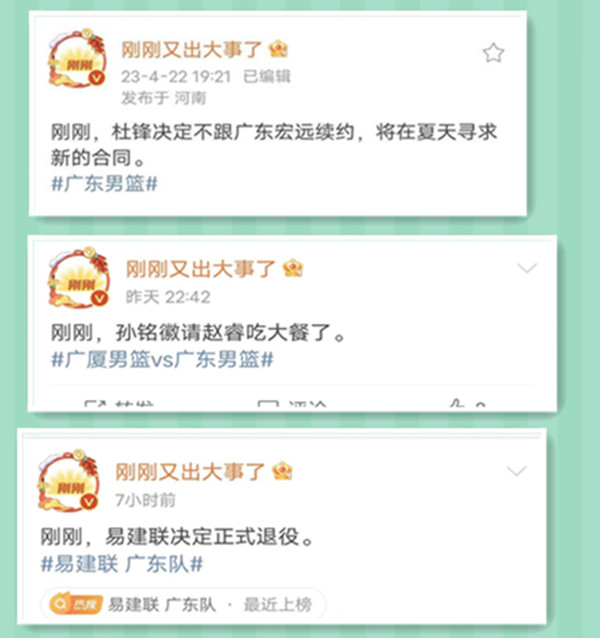Screen dimensions: 600x638
Task: Click crown membership badge in third post
Action: (x=283, y=471)
